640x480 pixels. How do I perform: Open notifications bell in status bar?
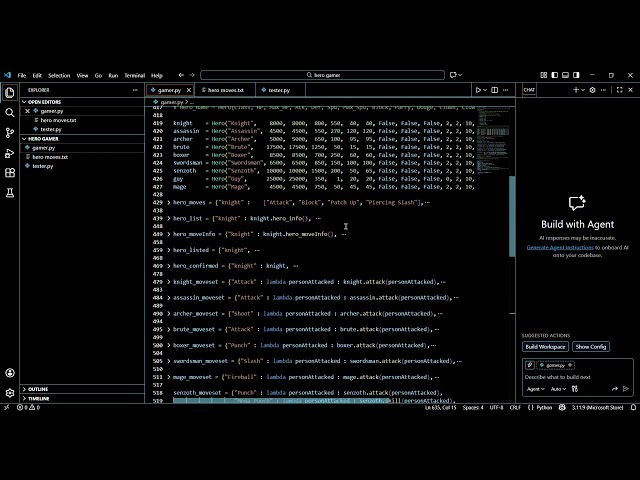coord(633,407)
